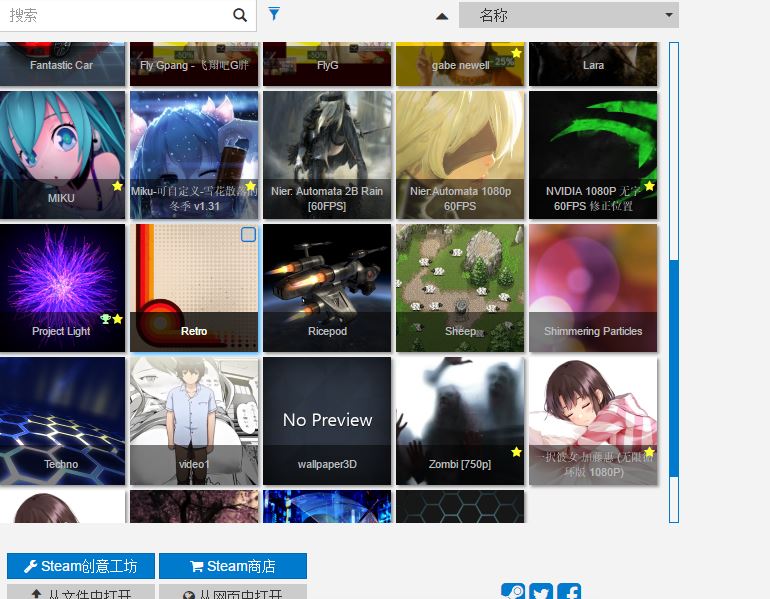Select the Fantastic Car wallpaper
Viewport: 770px width, 599px height.
click(x=61, y=64)
